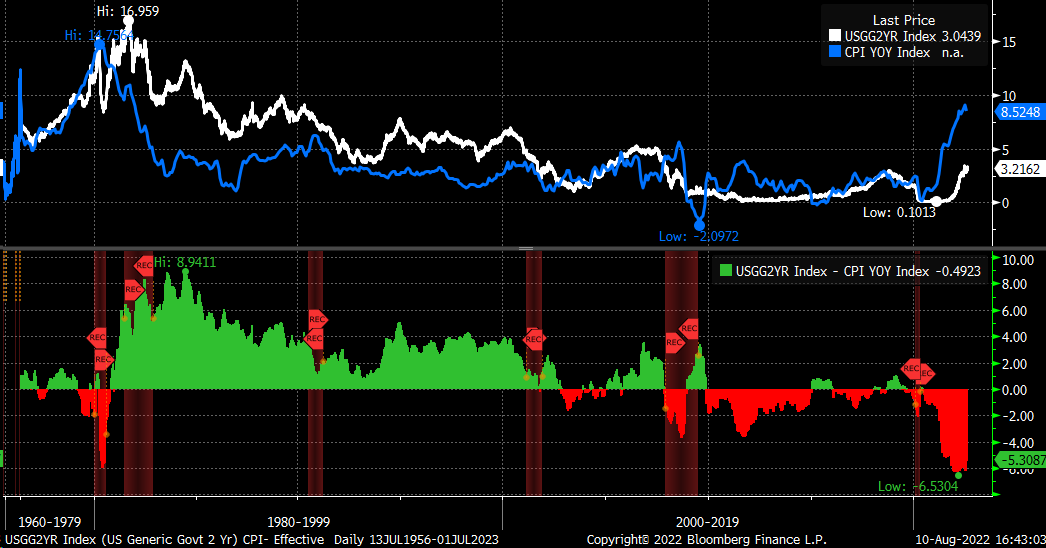Click the 'Low: -6.5304' label
Screen dimensions: 1046x548
[x=918, y=486]
